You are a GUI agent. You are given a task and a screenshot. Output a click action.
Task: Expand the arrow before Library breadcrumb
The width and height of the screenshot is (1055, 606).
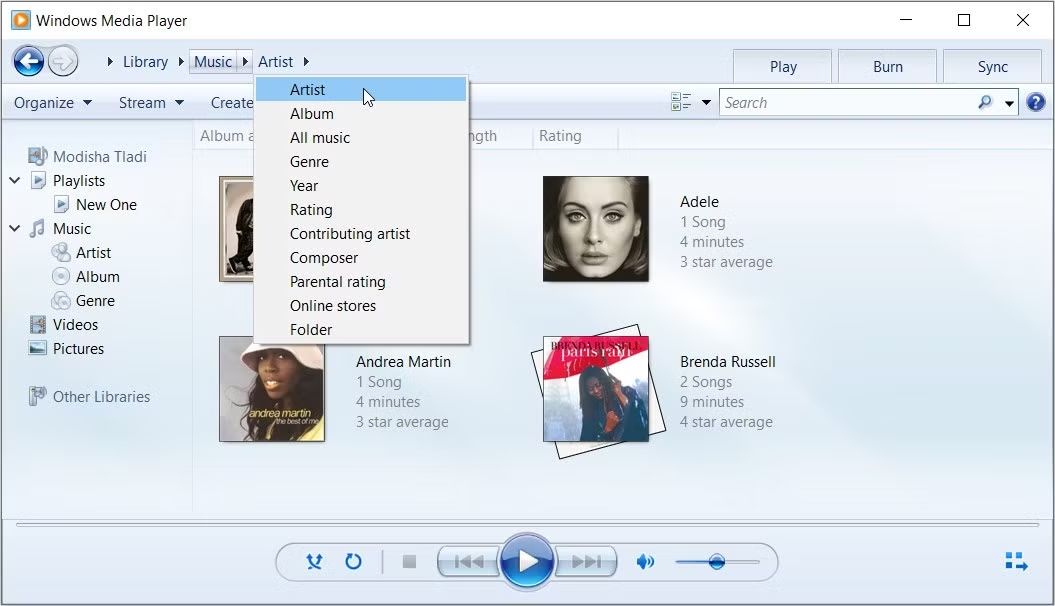(110, 62)
